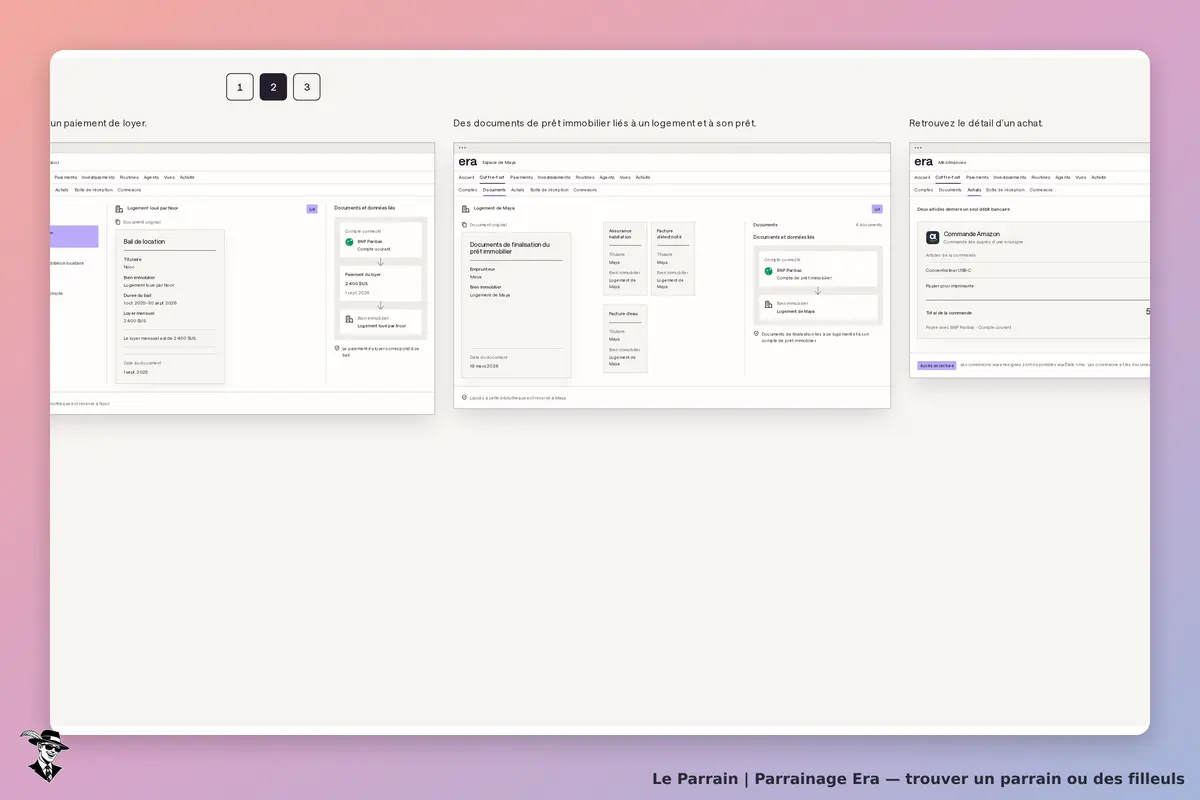Click the Commande Amazon title
This screenshot has width=1200, height=800.
click(971, 234)
